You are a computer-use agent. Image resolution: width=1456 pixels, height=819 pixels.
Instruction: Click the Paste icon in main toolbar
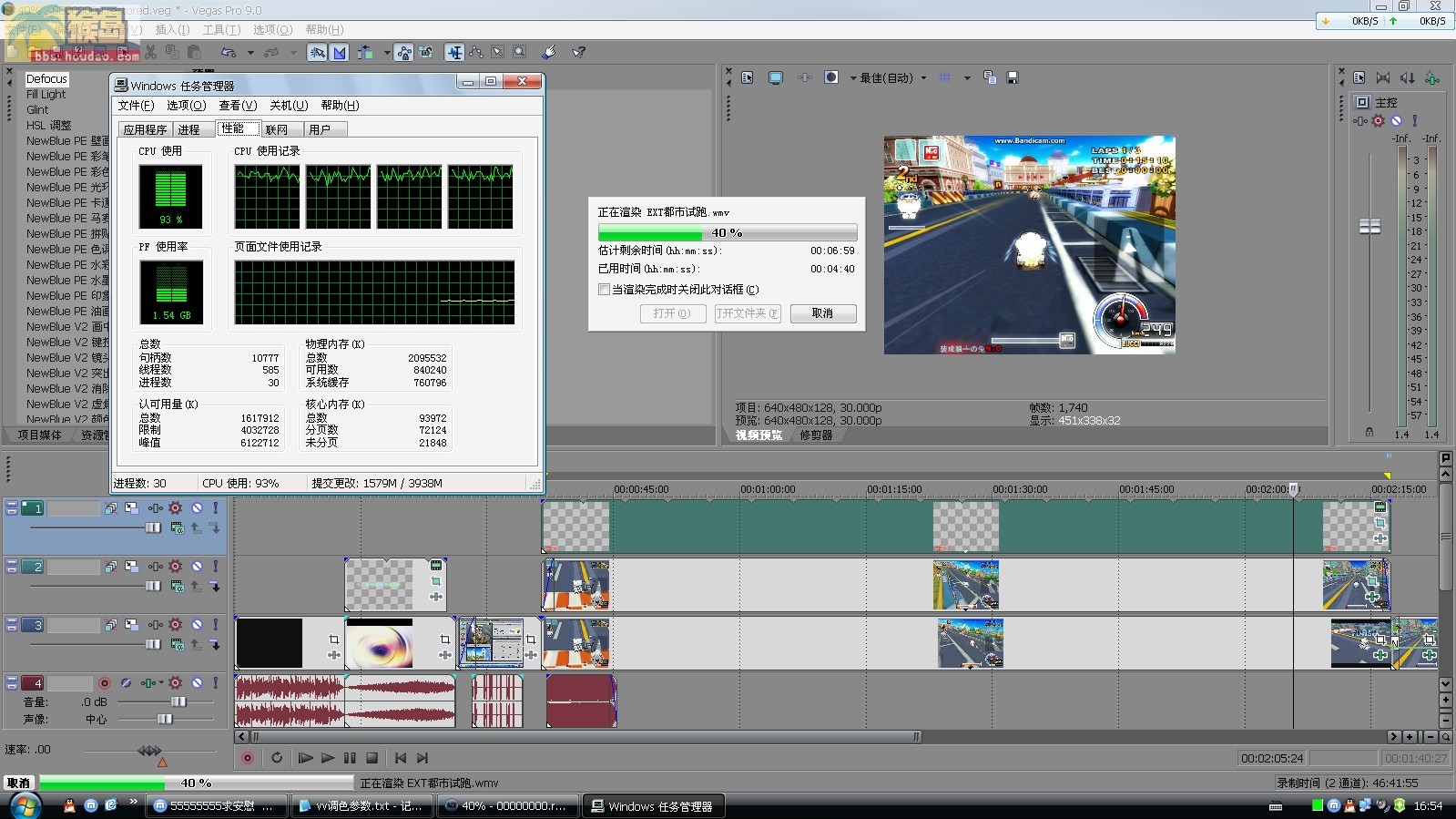[194, 53]
